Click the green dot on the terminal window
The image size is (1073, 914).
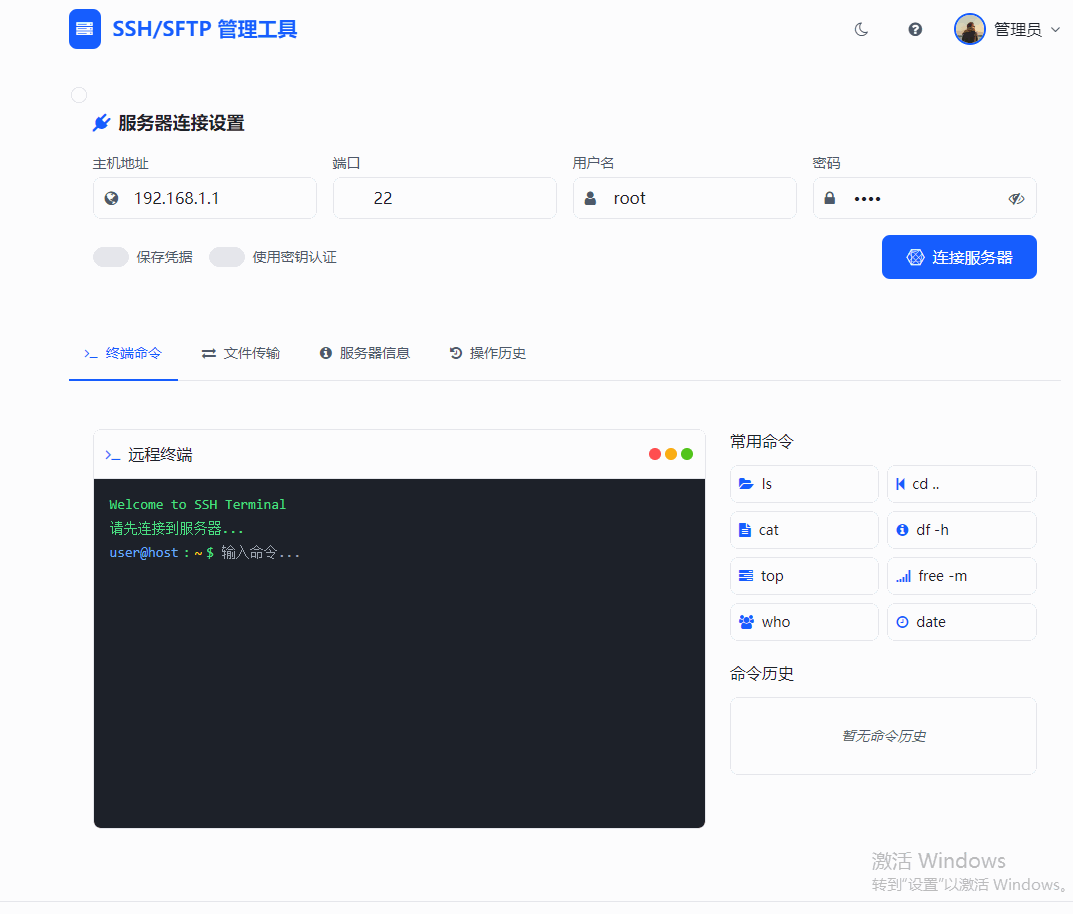[x=687, y=453]
